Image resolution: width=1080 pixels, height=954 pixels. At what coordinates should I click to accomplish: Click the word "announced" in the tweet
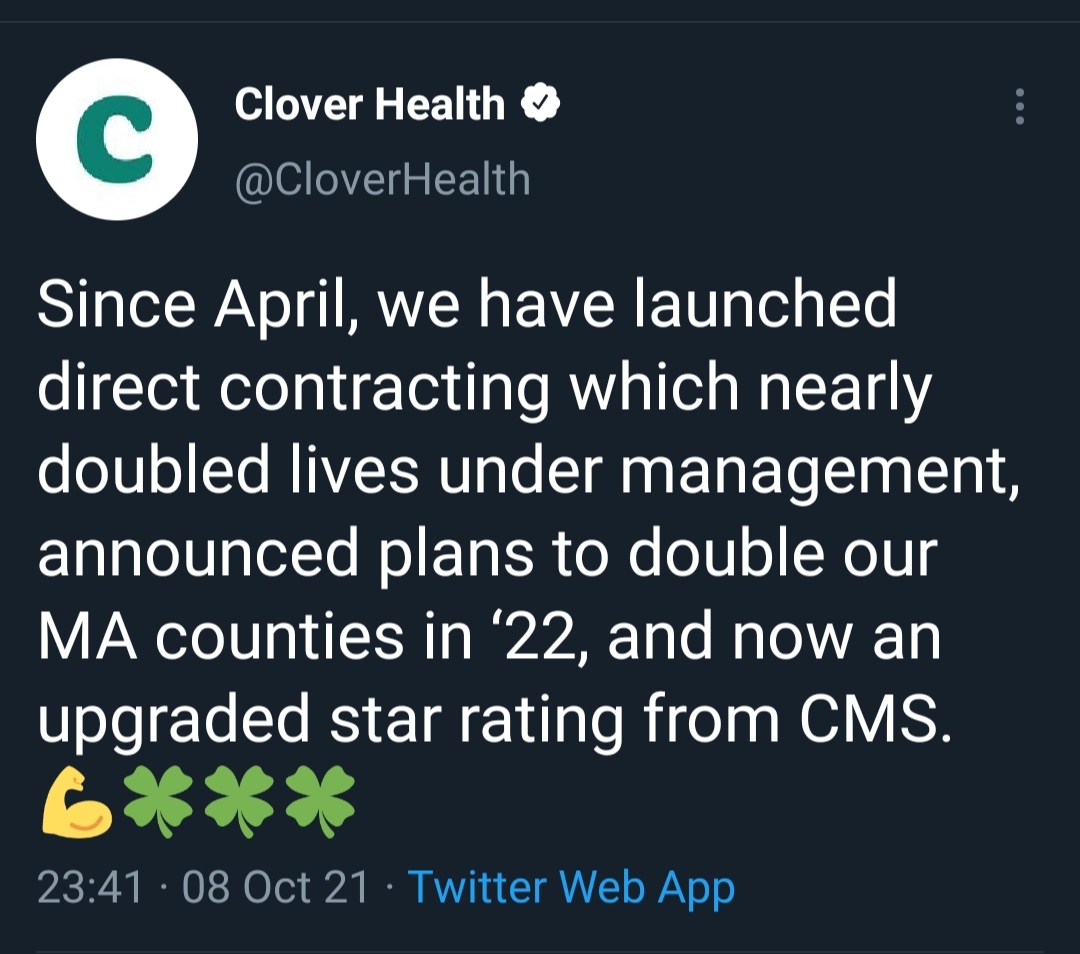pyautogui.click(x=198, y=555)
